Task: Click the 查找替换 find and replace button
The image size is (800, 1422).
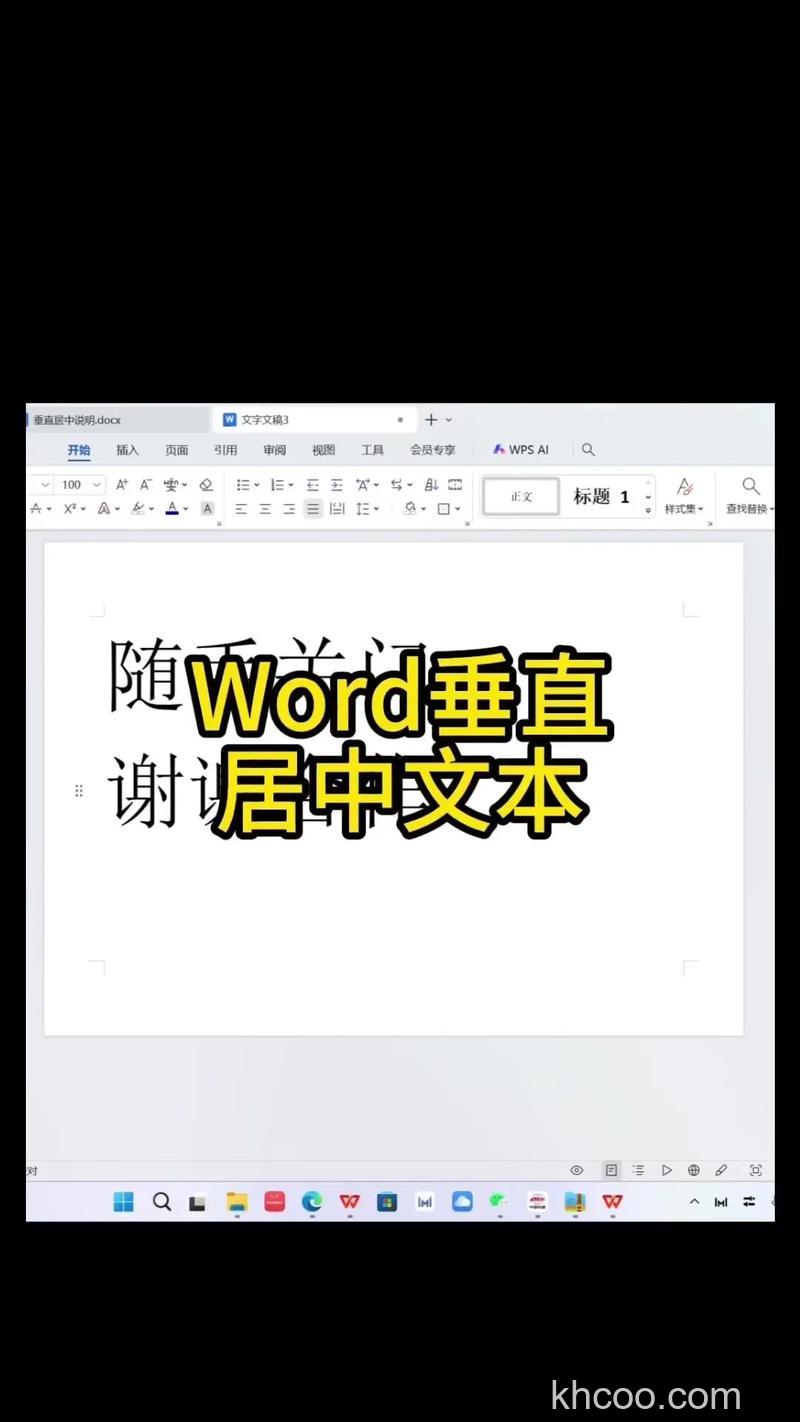Action: [x=750, y=496]
